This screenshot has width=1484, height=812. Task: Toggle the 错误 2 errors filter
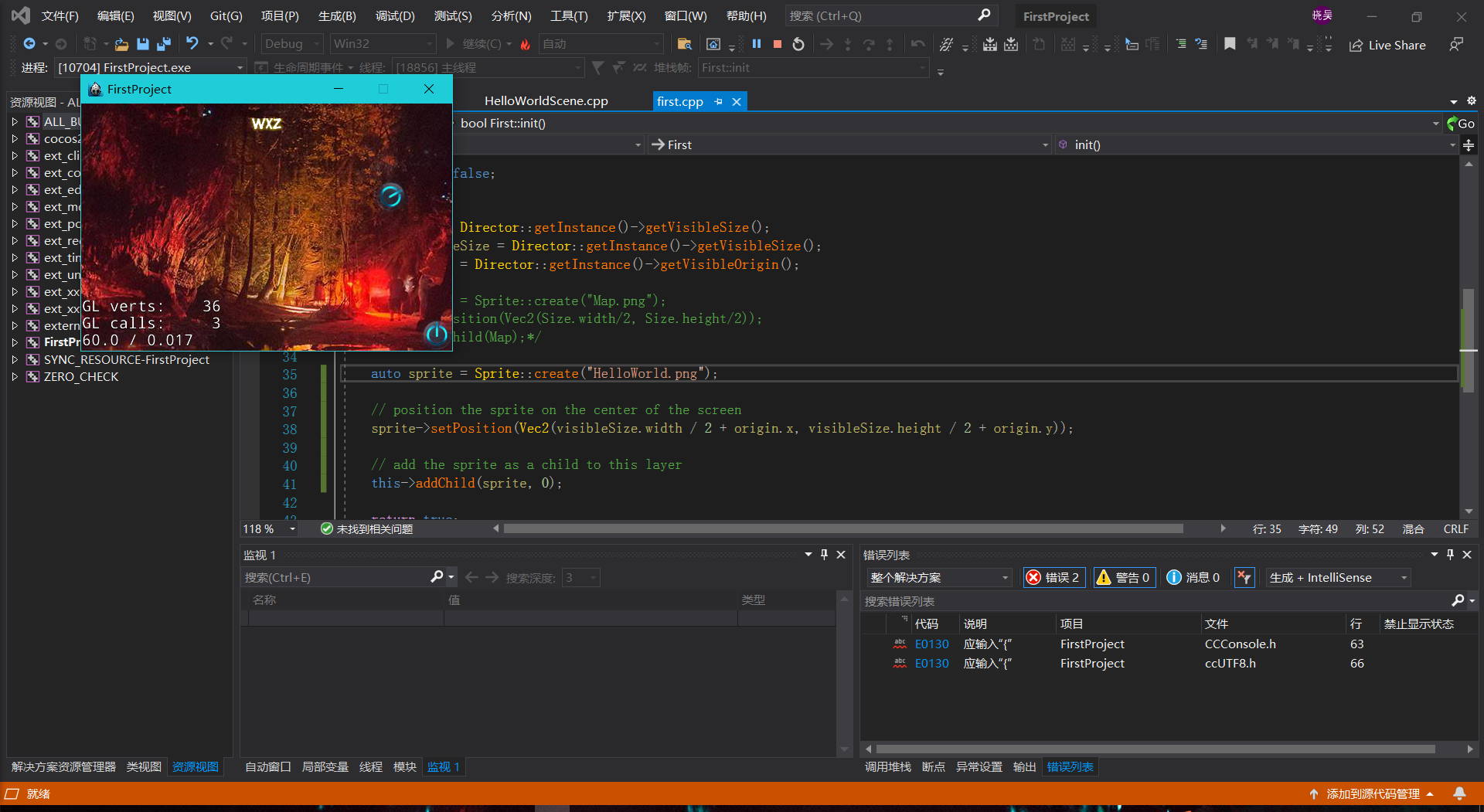pos(1054,577)
